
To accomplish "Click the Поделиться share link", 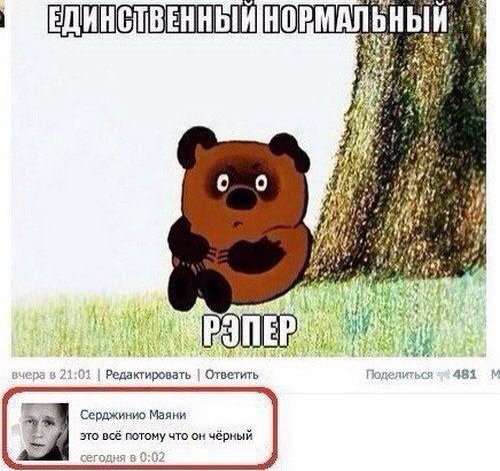I will point(399,375).
